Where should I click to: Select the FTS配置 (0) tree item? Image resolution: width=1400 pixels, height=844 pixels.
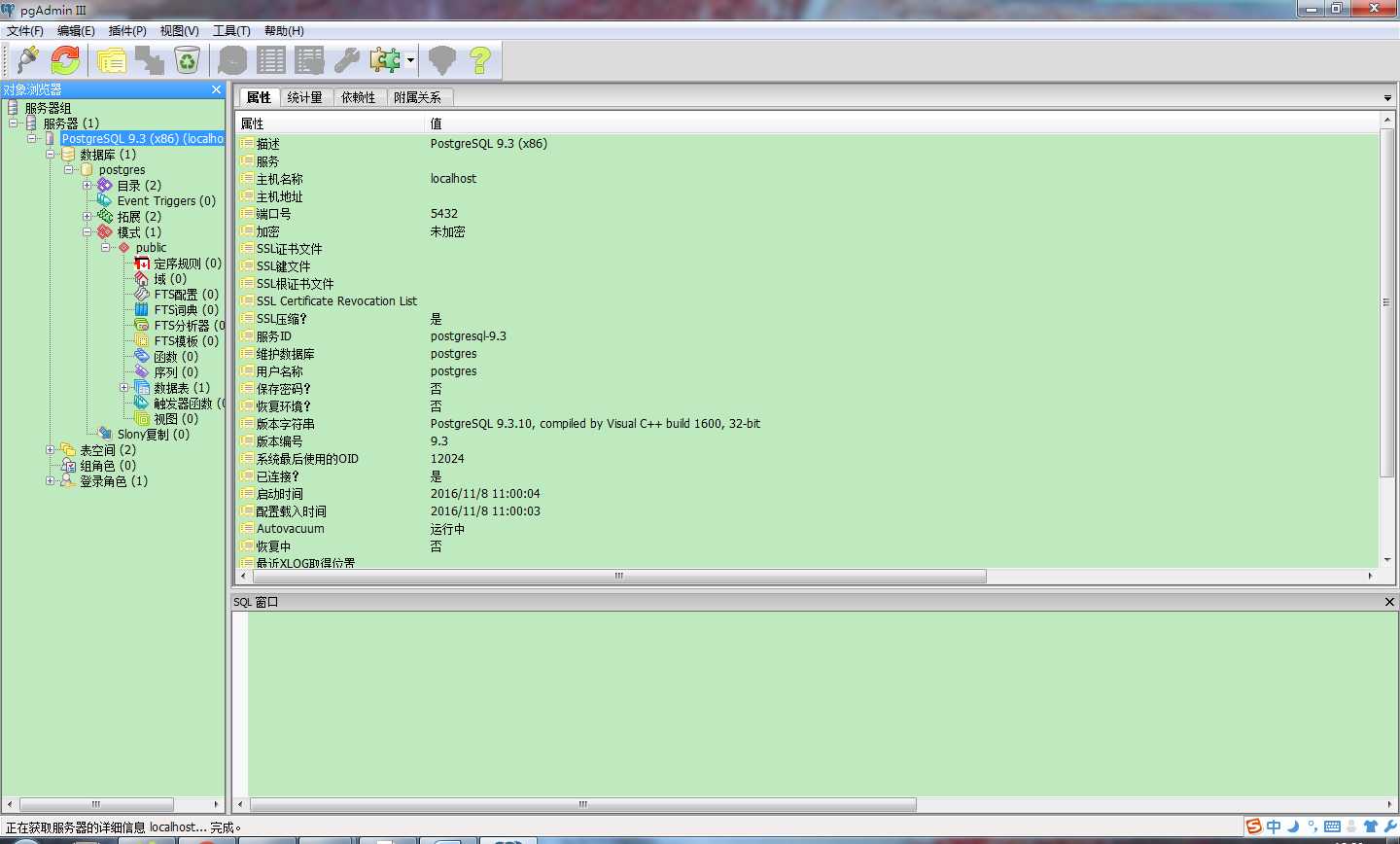click(x=187, y=295)
